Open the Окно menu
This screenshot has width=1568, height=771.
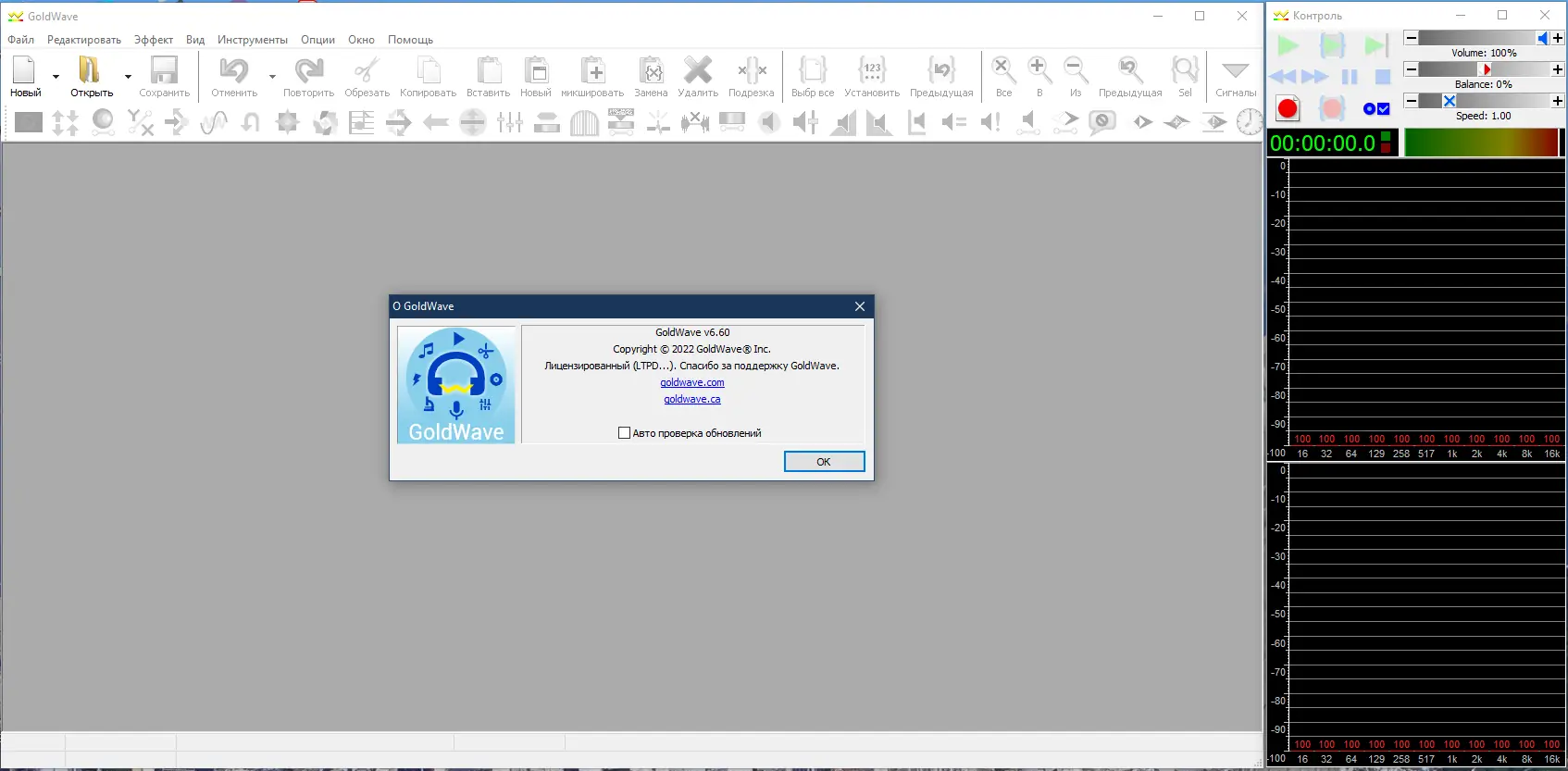click(x=361, y=40)
